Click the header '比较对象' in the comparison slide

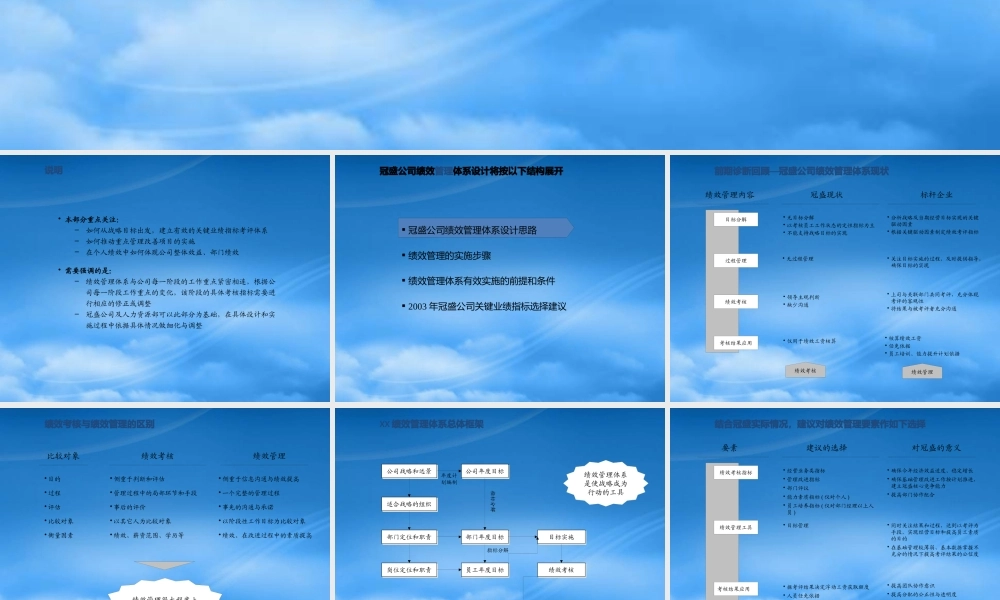click(x=63, y=457)
